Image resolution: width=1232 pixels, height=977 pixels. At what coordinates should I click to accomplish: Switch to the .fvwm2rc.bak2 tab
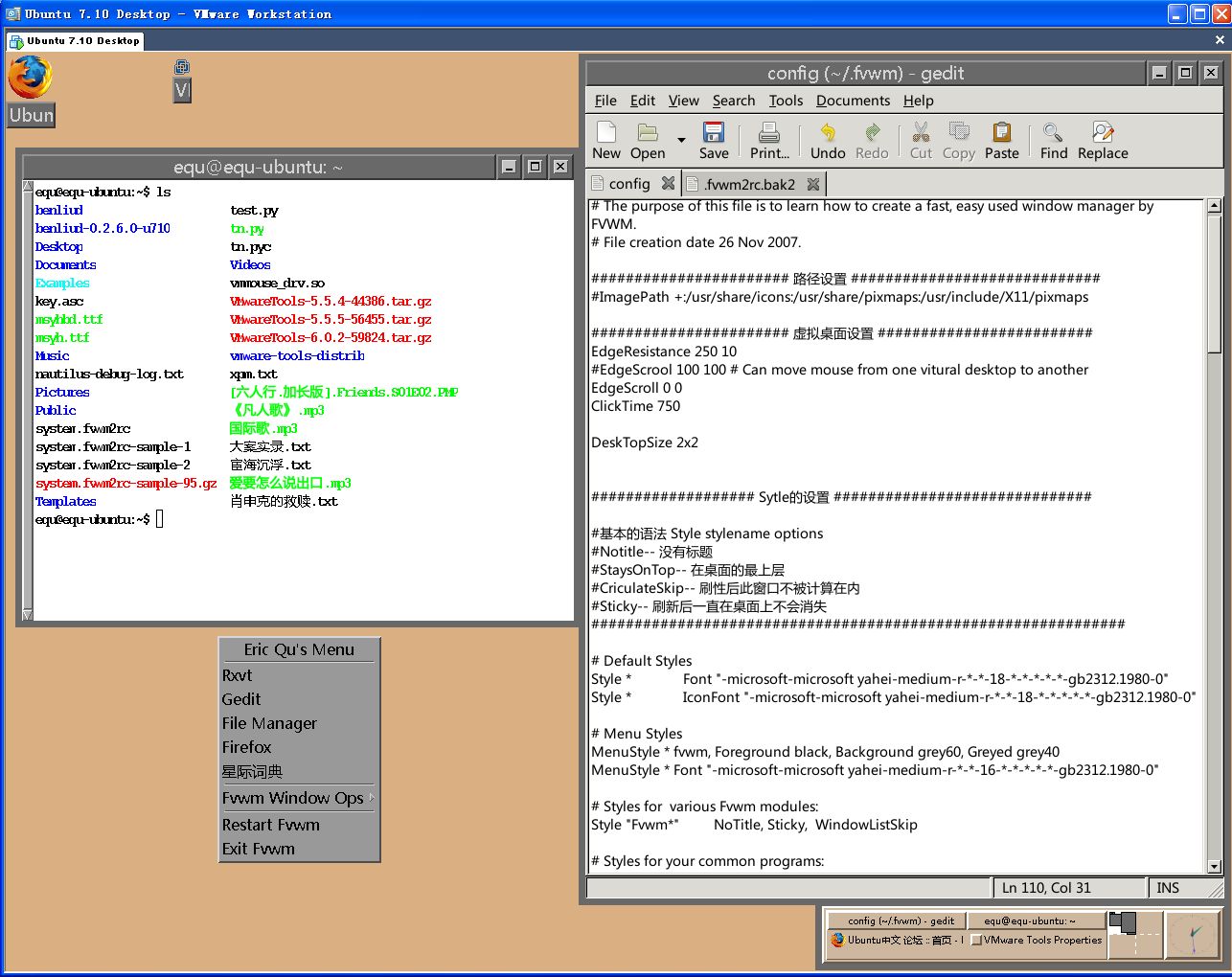750,184
